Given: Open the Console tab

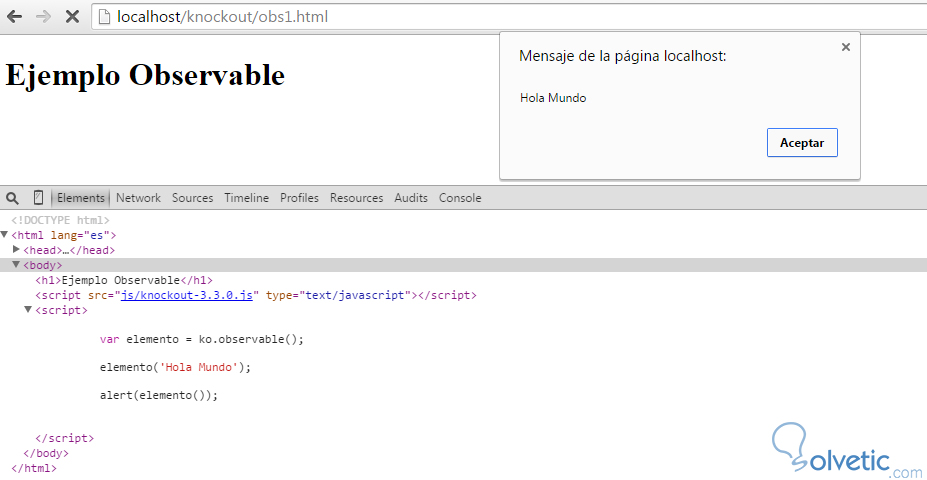Looking at the screenshot, I should (x=460, y=198).
